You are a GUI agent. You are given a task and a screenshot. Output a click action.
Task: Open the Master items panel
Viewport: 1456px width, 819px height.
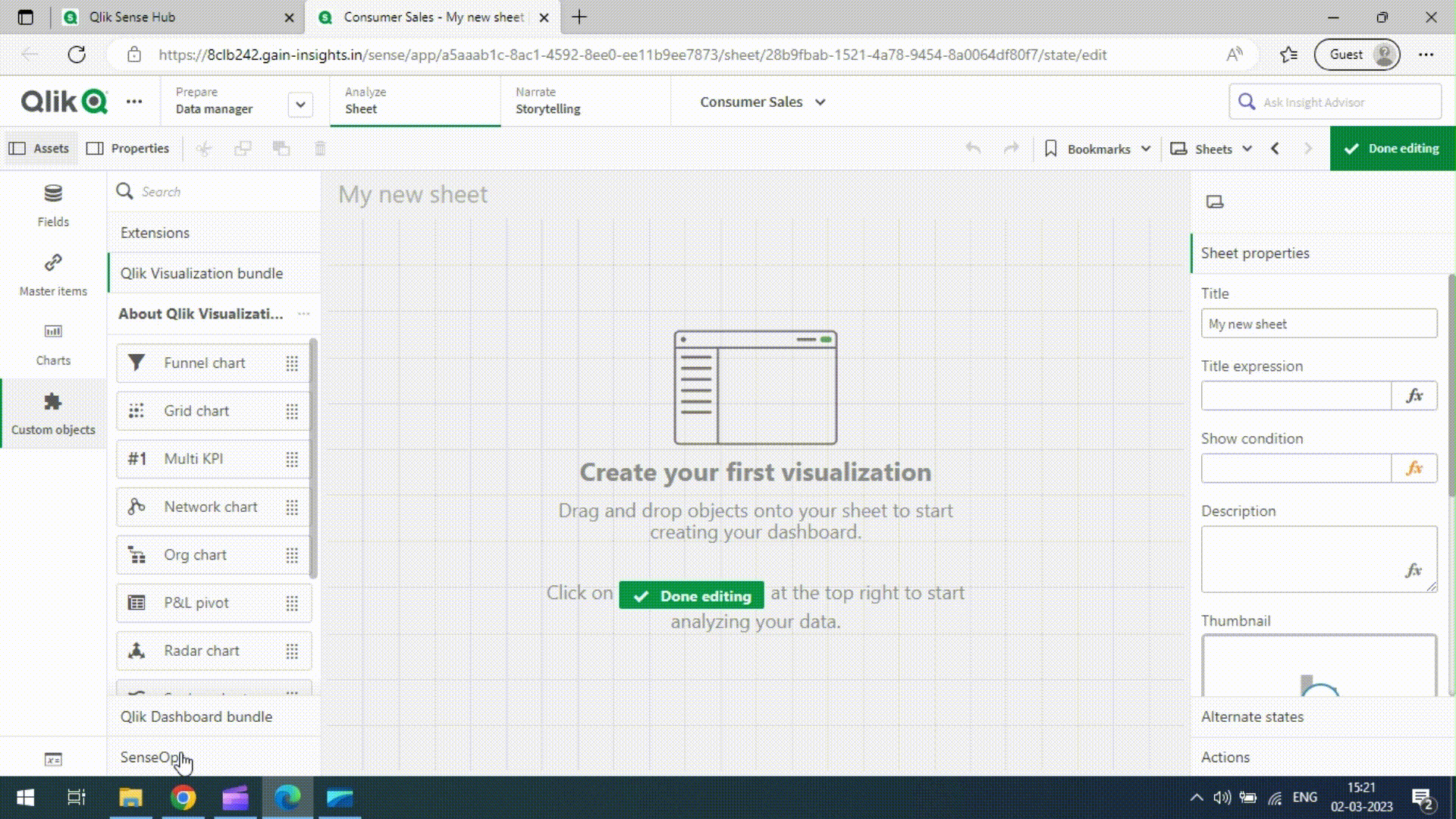click(53, 275)
